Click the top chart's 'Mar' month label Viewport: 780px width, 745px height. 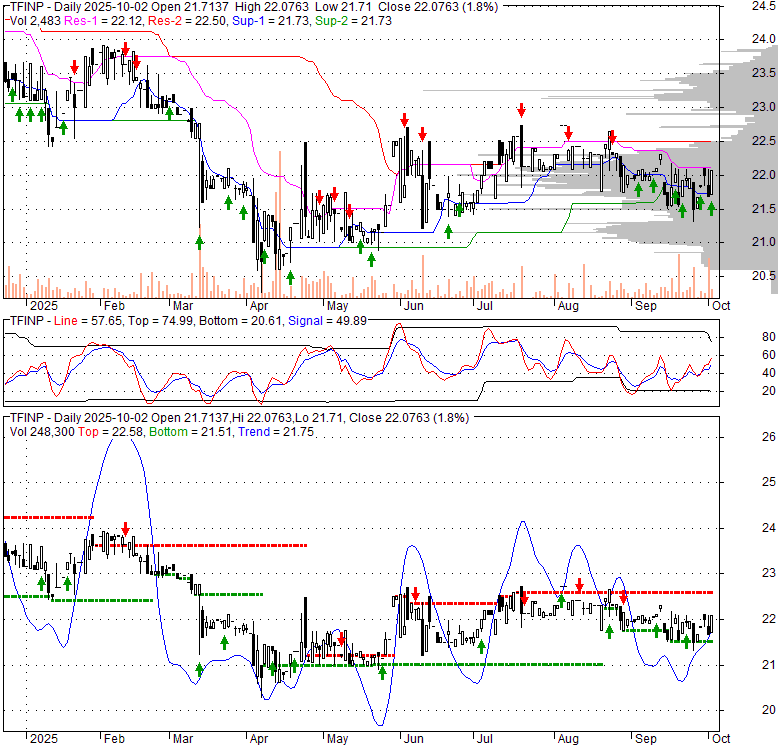click(183, 306)
